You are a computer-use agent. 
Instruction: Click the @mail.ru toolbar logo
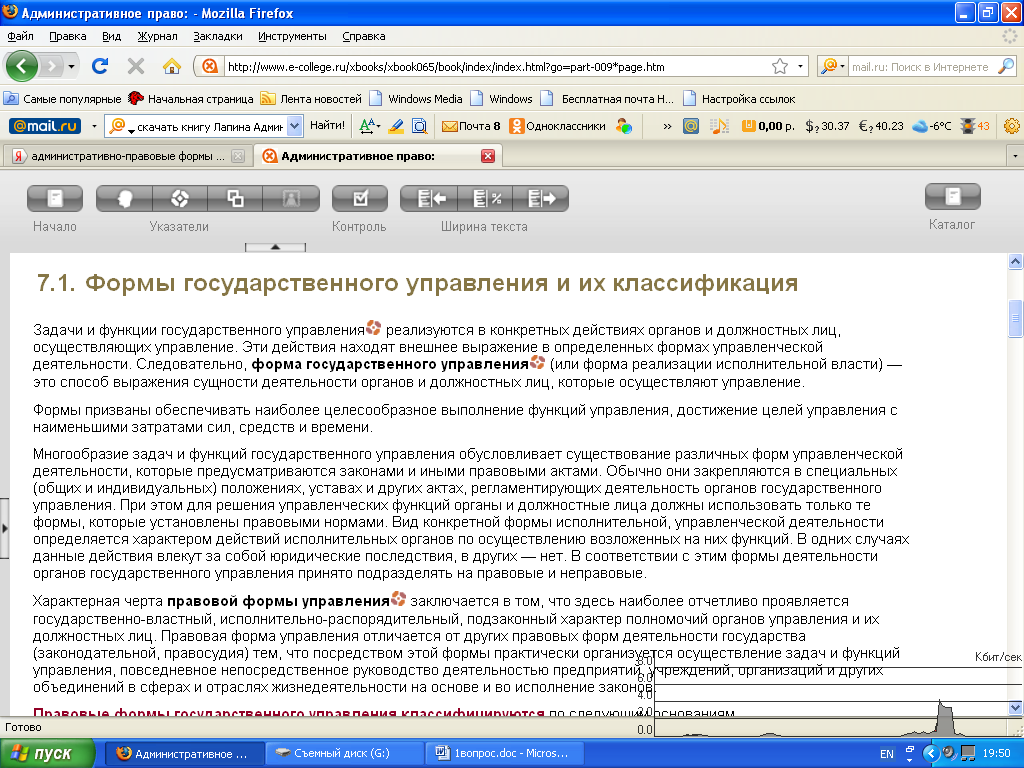(44, 126)
